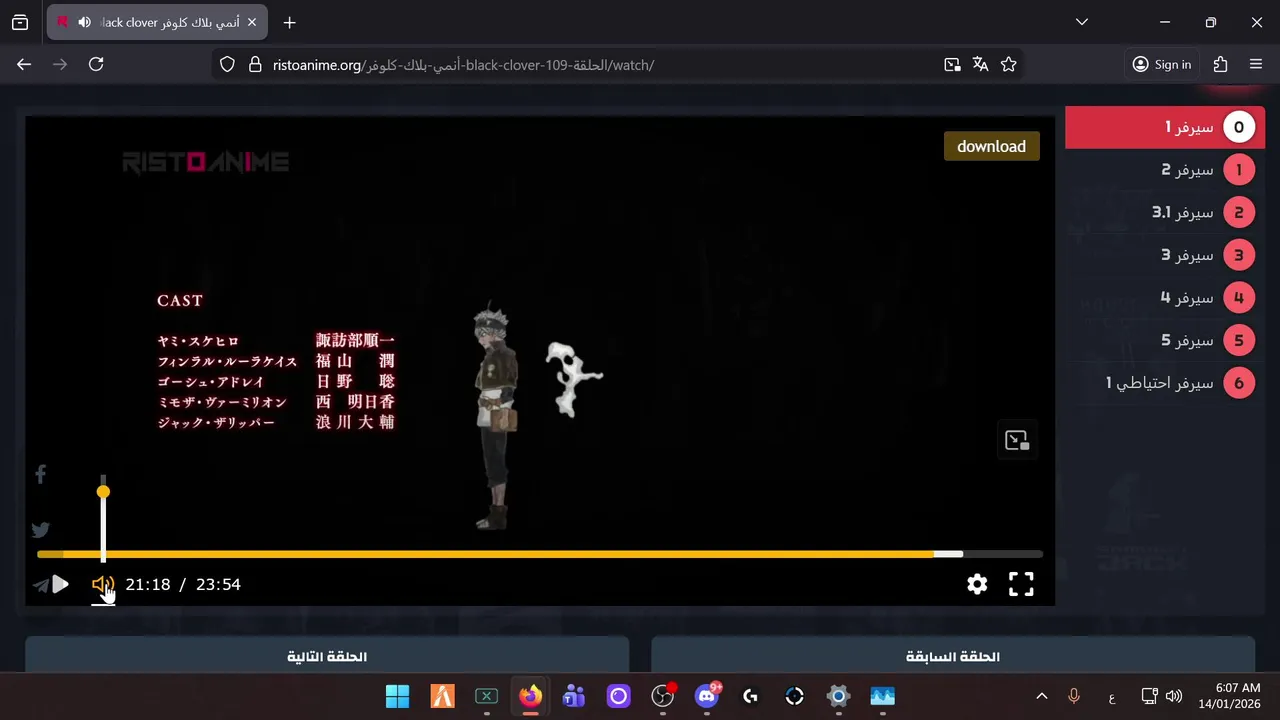Open Firefox View tab list
Screen dimensions: 1280x720
20,22
